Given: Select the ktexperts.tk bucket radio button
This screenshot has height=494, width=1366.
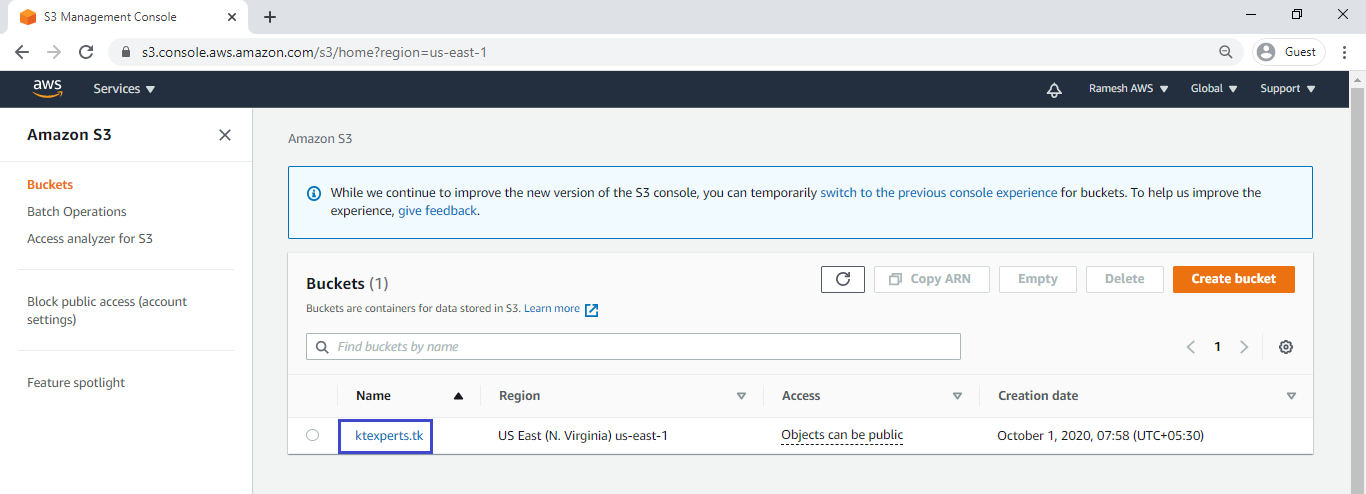Looking at the screenshot, I should 313,435.
